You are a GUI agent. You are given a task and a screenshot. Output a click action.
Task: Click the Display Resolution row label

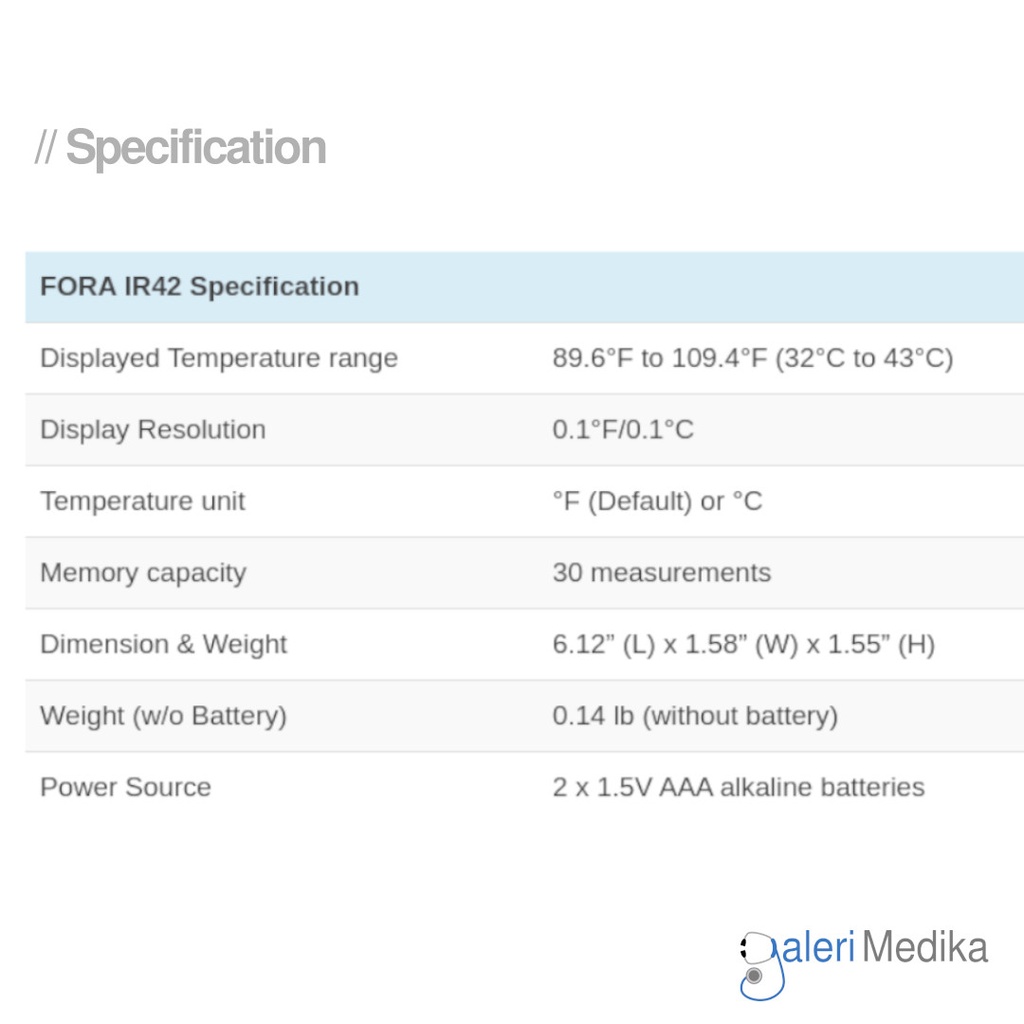(153, 430)
